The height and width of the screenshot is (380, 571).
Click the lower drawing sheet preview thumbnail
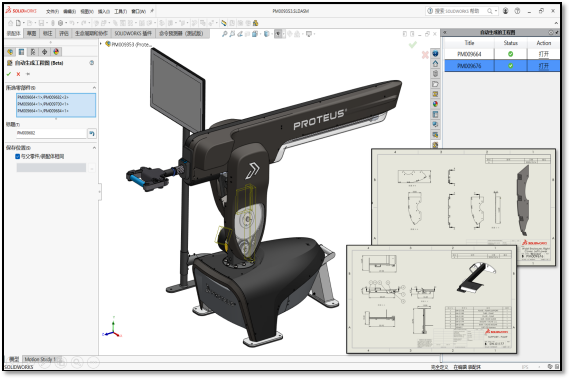coord(432,299)
